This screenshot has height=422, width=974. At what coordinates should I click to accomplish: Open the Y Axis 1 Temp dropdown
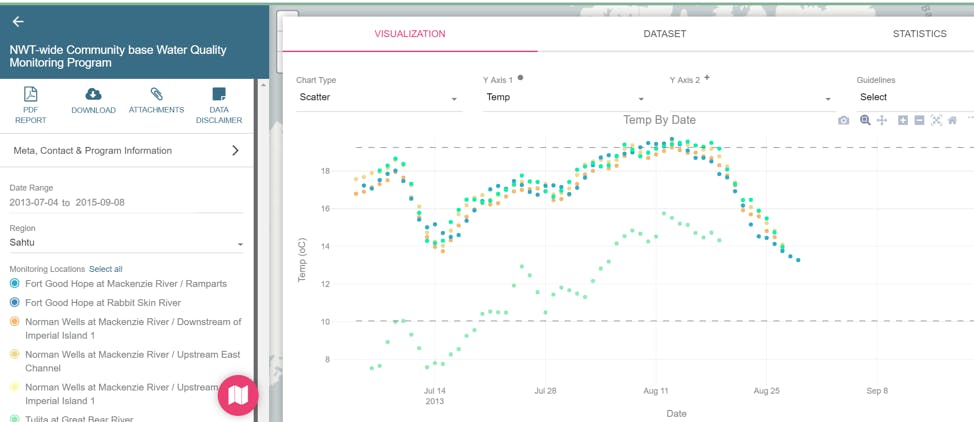565,98
